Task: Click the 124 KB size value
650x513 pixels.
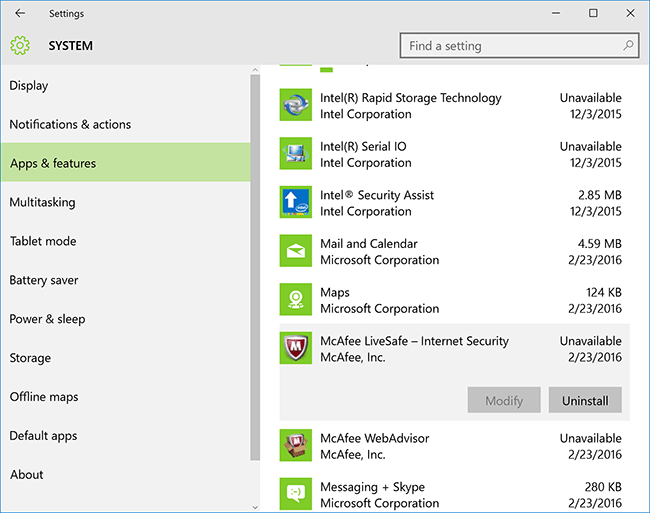Action: pos(604,293)
